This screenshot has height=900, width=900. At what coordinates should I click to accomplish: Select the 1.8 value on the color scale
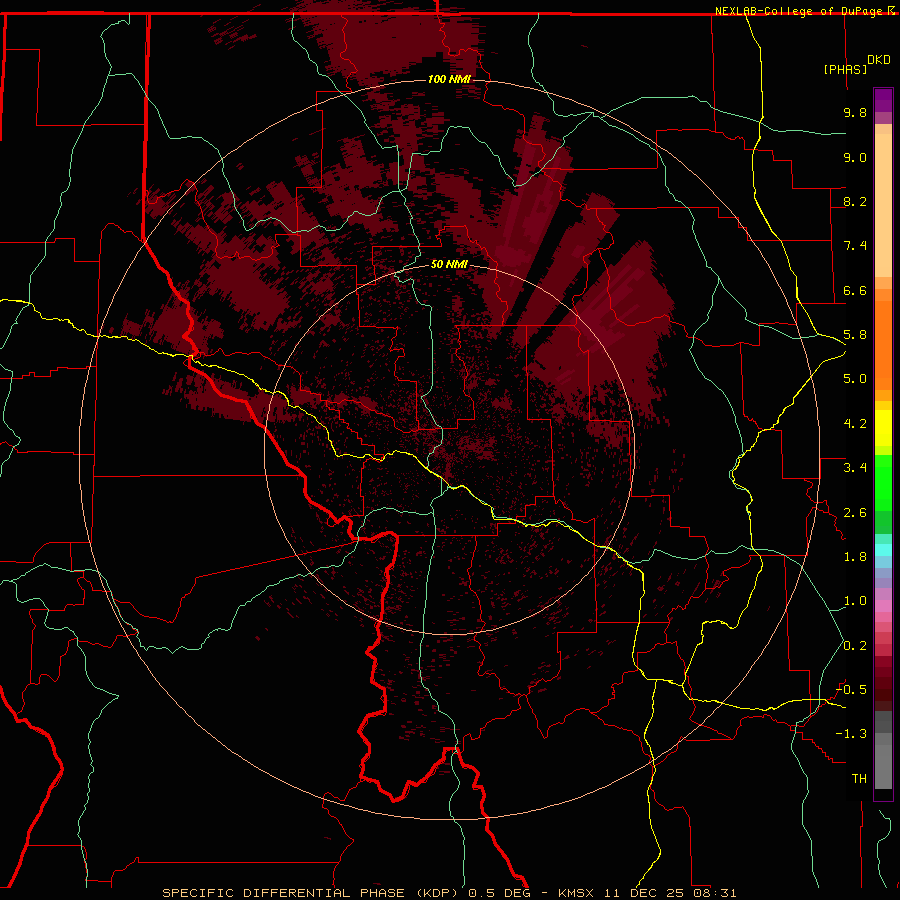[x=855, y=557]
